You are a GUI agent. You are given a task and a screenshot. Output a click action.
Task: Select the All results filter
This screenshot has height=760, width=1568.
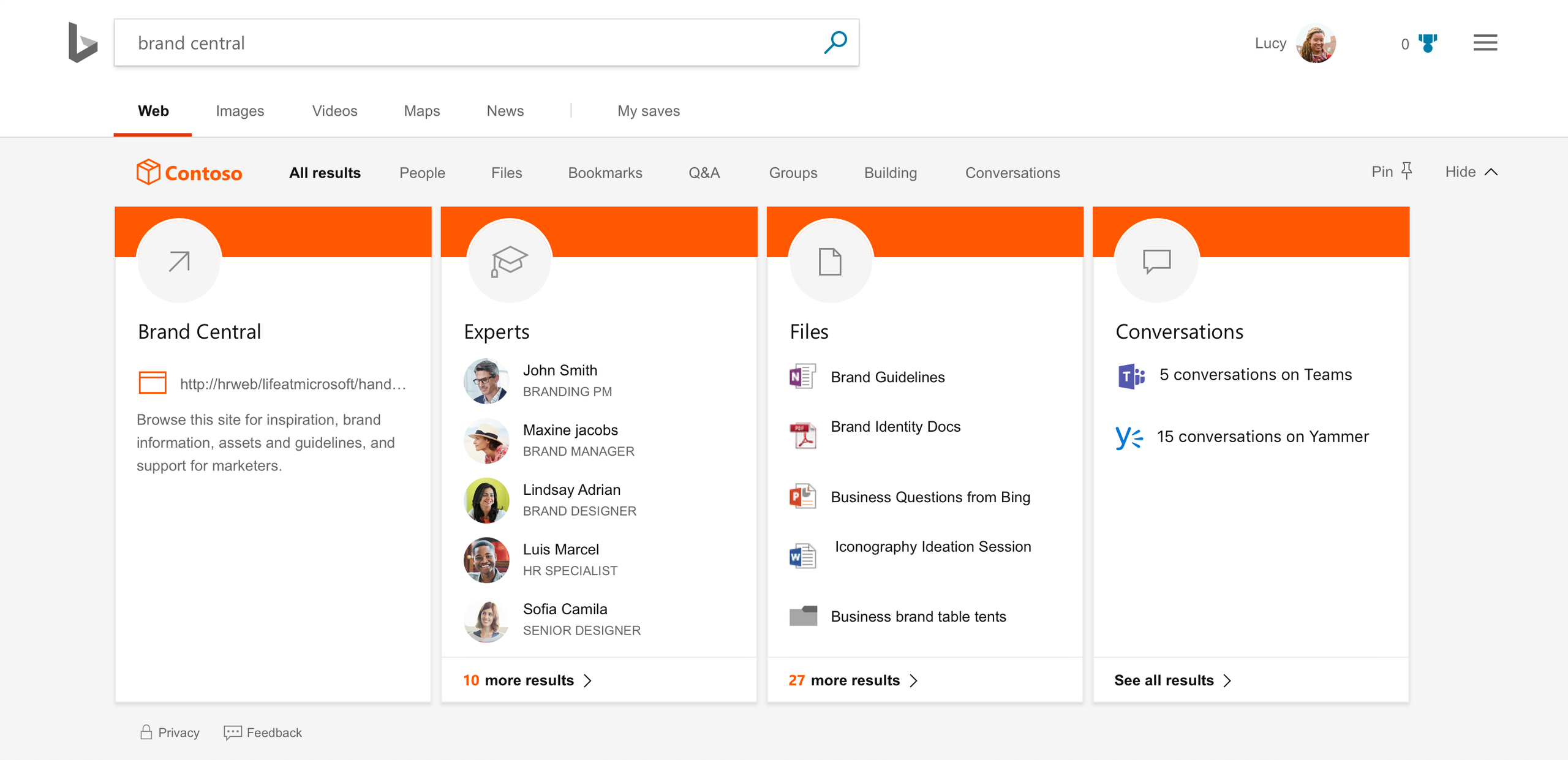point(325,173)
